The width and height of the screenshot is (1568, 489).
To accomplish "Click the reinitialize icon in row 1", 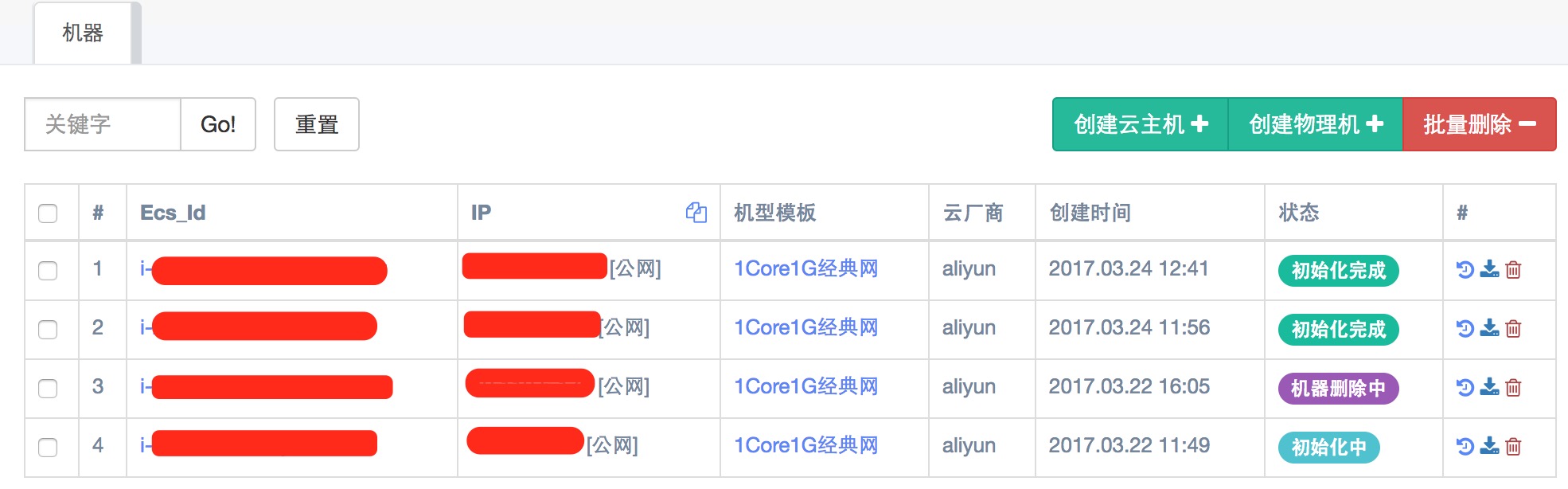I will point(1465,270).
